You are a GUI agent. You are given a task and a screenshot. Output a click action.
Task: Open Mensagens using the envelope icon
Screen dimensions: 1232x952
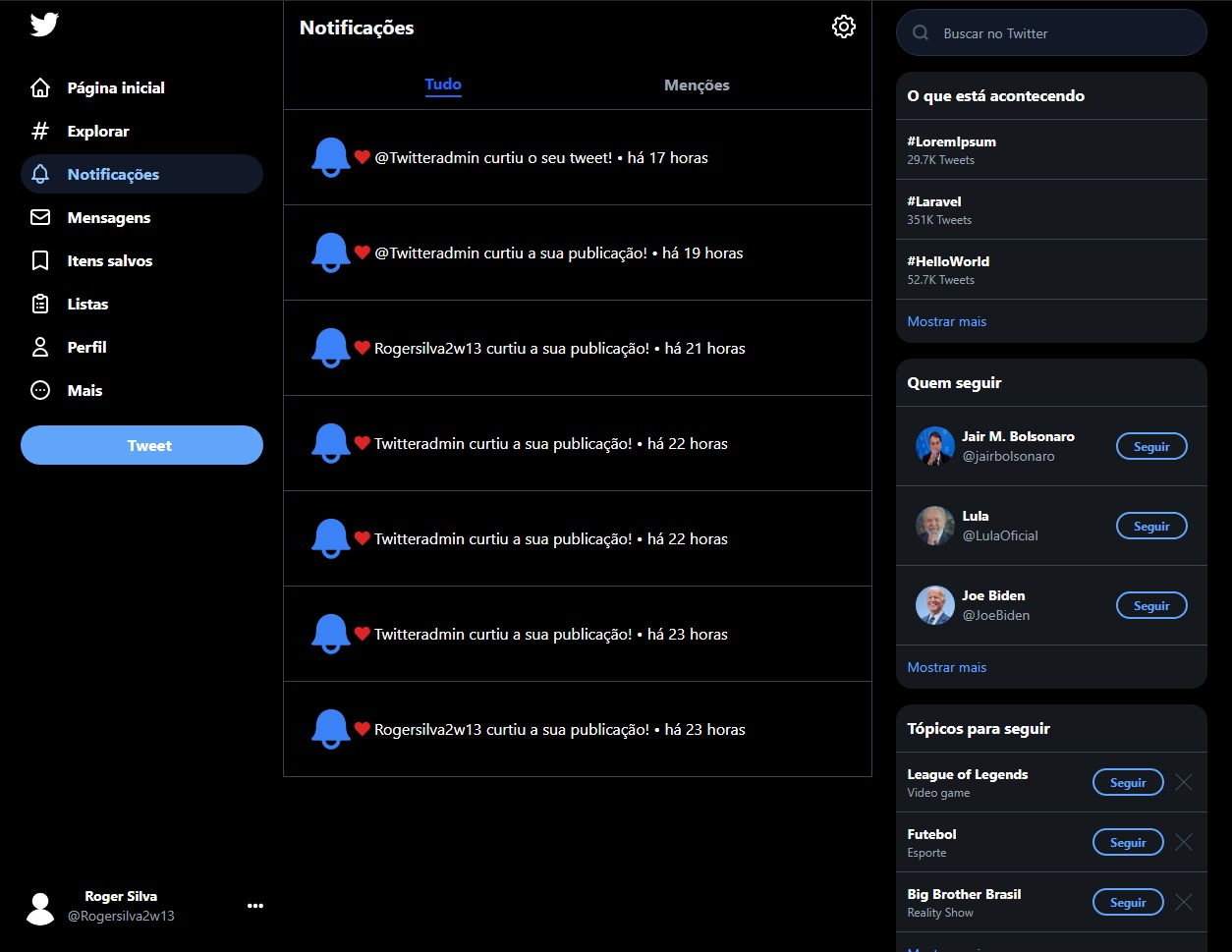(x=39, y=217)
